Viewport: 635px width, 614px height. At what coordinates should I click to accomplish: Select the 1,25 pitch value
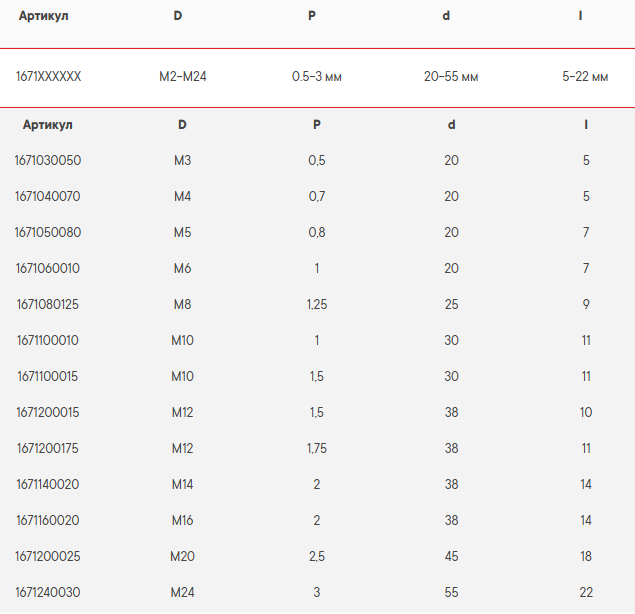point(316,304)
